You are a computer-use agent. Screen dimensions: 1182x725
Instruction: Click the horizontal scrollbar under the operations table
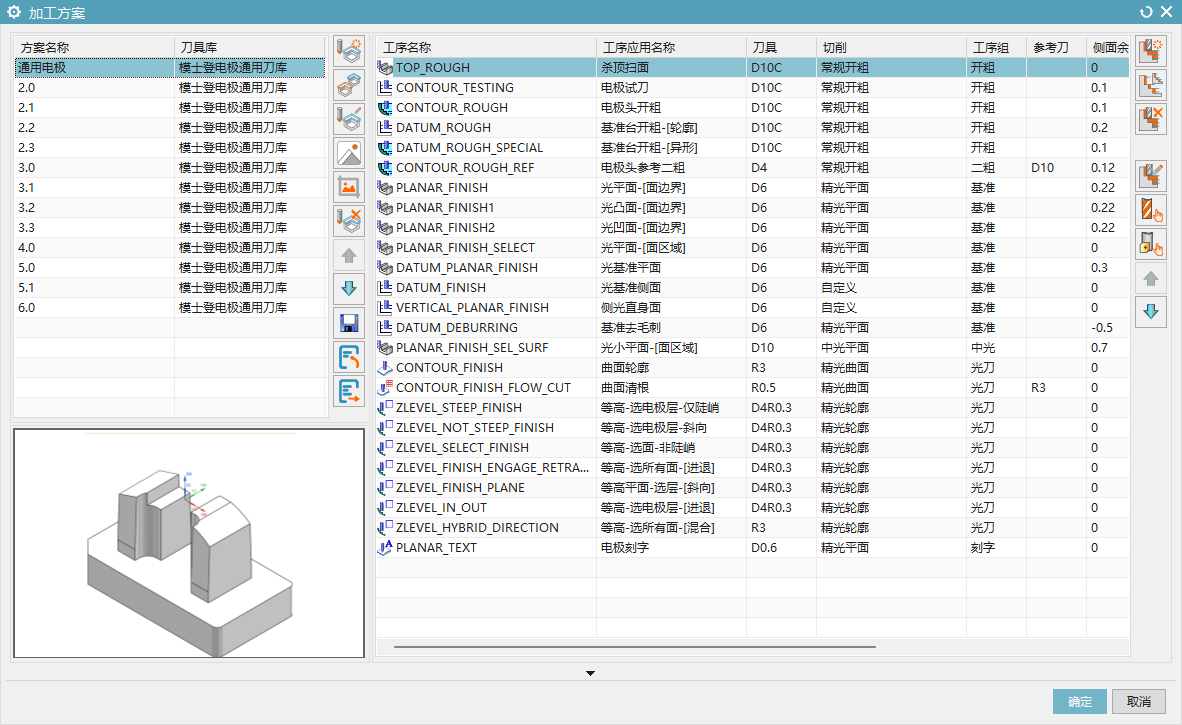(x=634, y=647)
